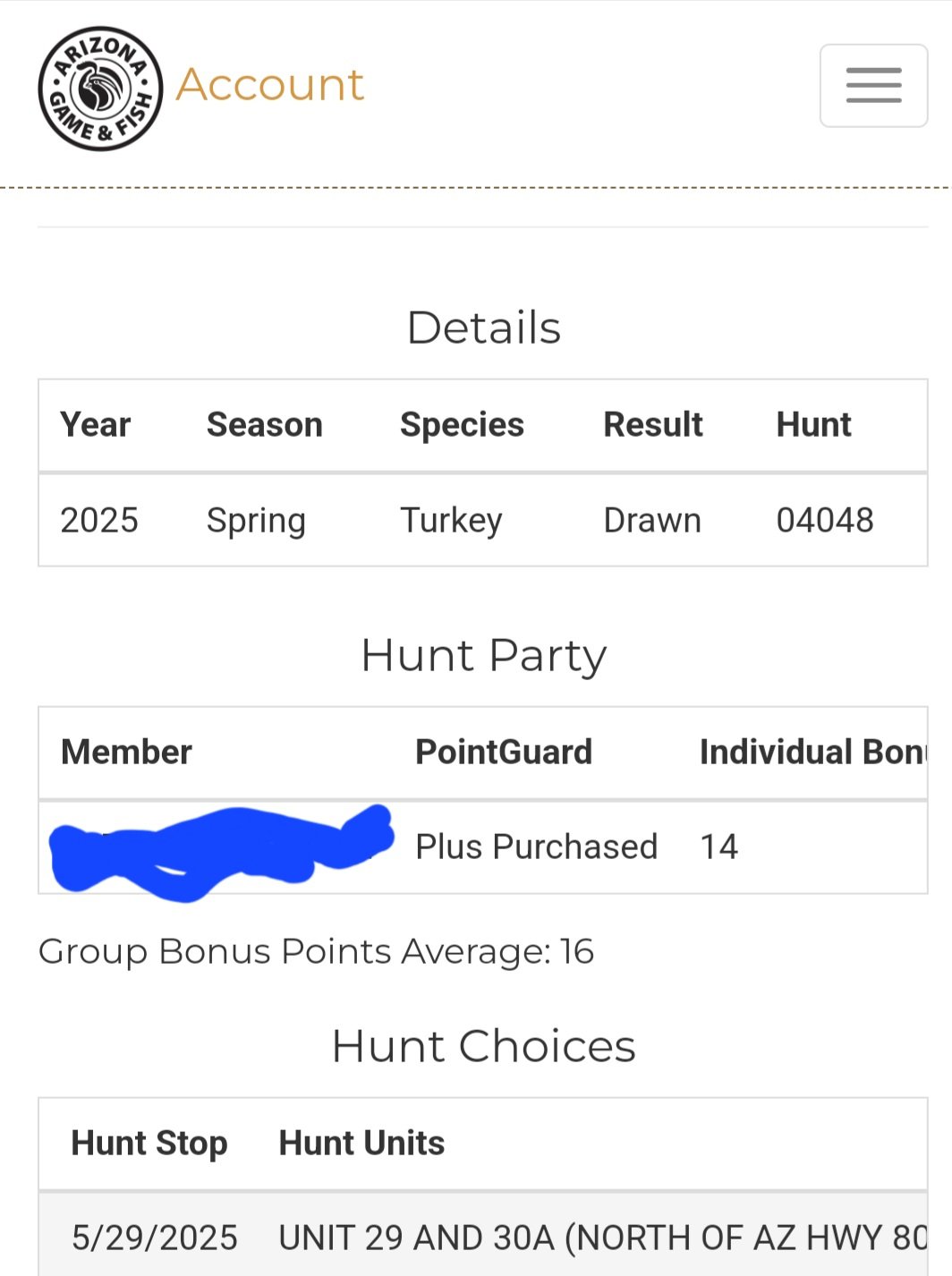This screenshot has height=1276, width=952.
Task: Select the Hunt Units column header
Action: (x=361, y=1144)
